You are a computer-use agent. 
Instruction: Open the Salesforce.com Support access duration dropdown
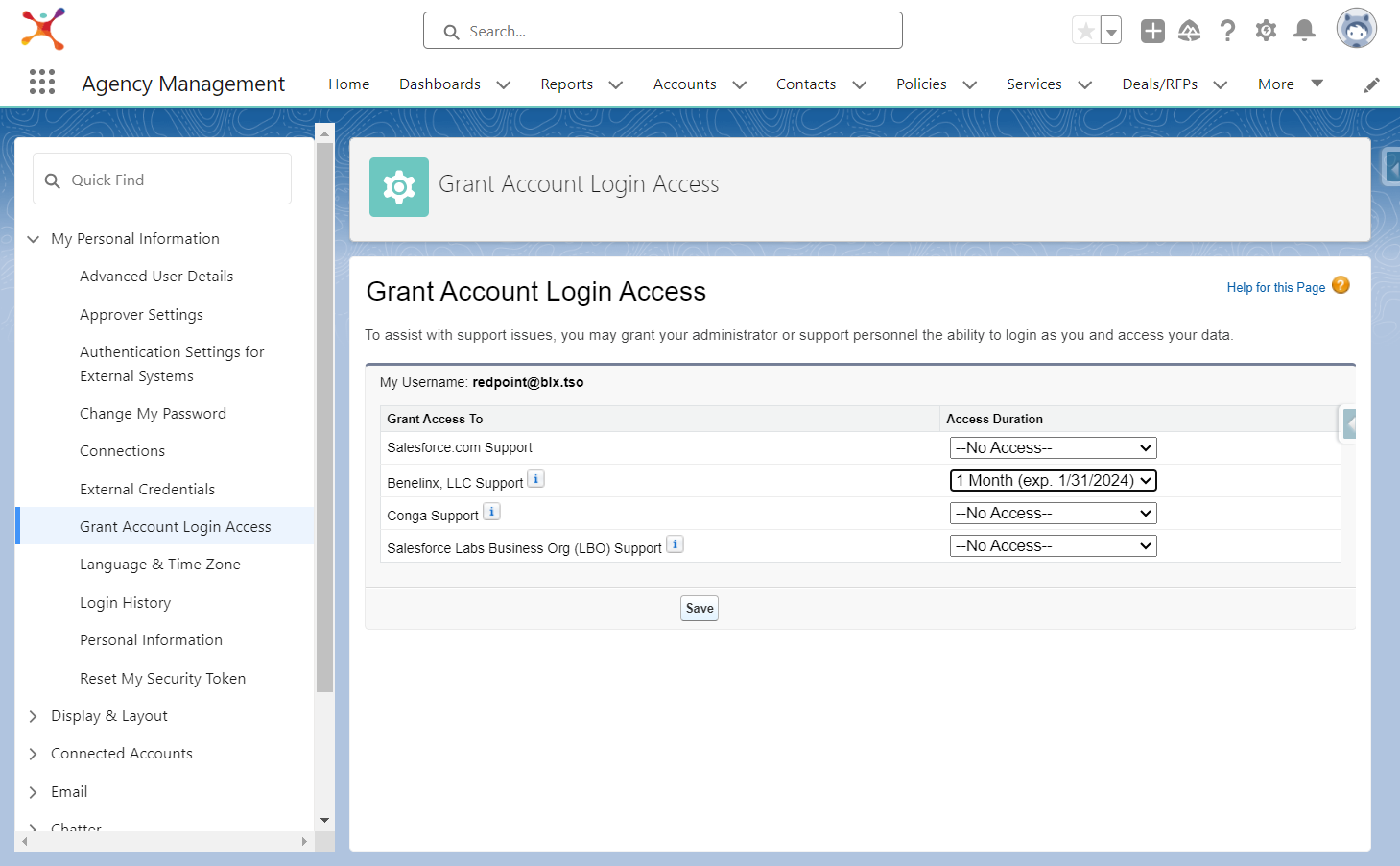1053,448
